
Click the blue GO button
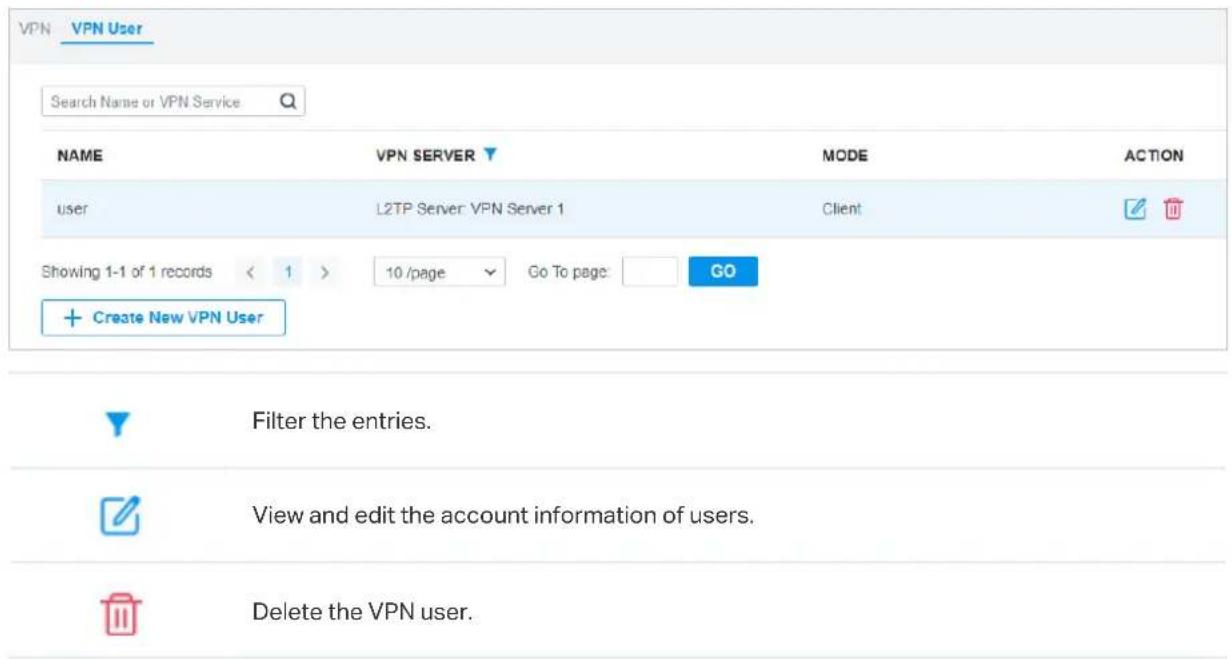coord(723,271)
